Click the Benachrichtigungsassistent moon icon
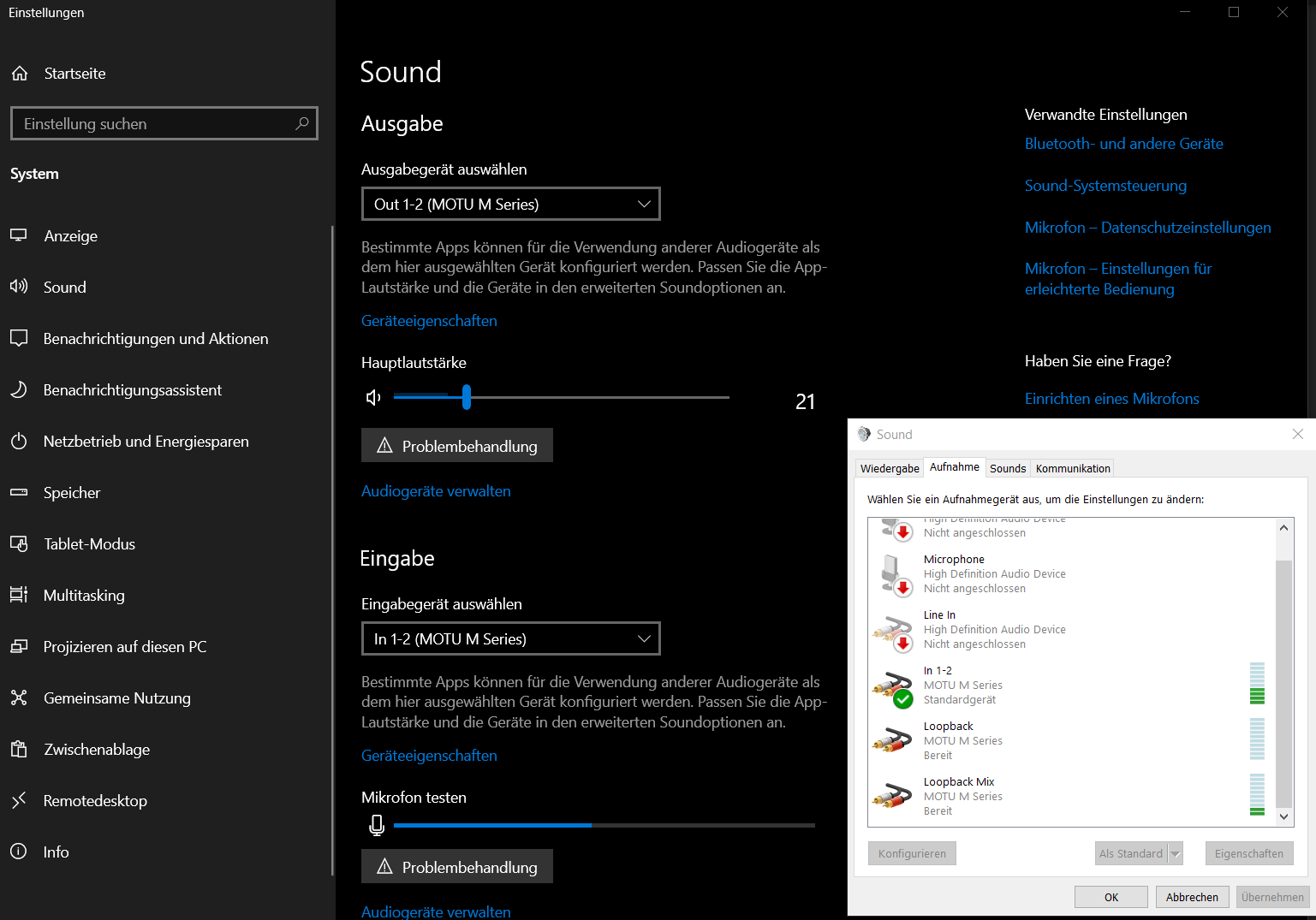The width and height of the screenshot is (1316, 920). pyautogui.click(x=19, y=389)
